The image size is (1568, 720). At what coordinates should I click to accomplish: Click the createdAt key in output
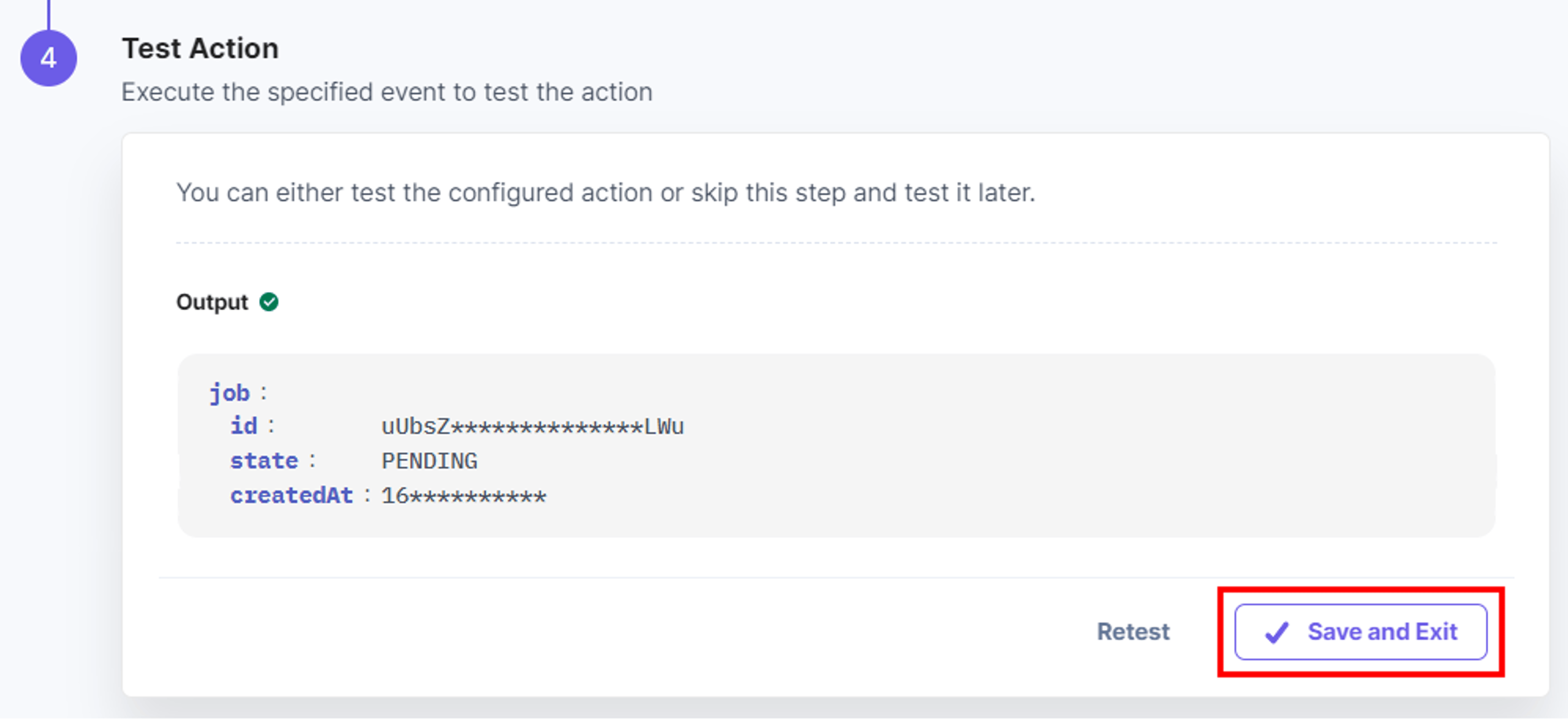point(292,496)
